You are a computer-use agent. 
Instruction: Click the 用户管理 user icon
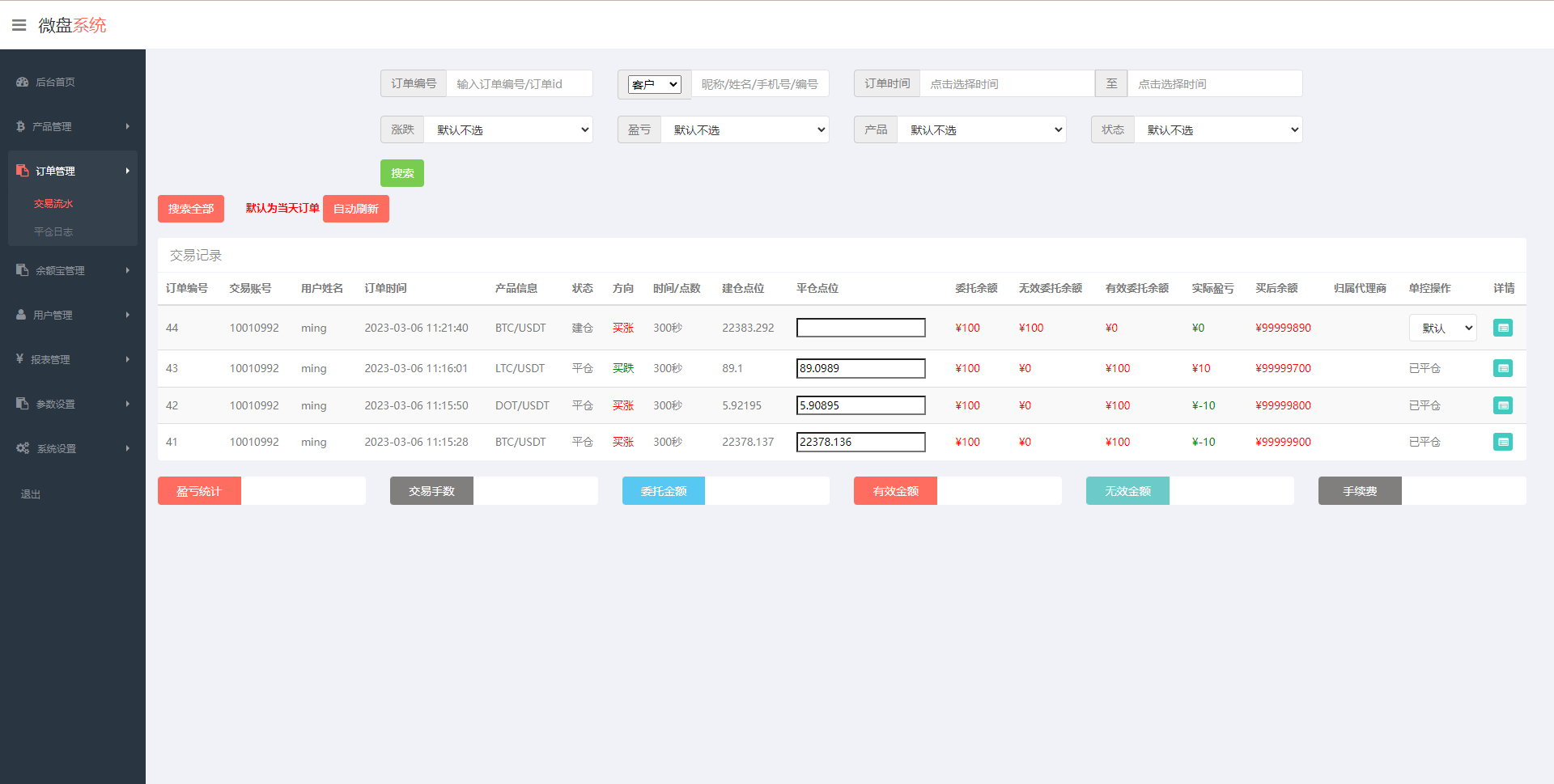point(21,315)
